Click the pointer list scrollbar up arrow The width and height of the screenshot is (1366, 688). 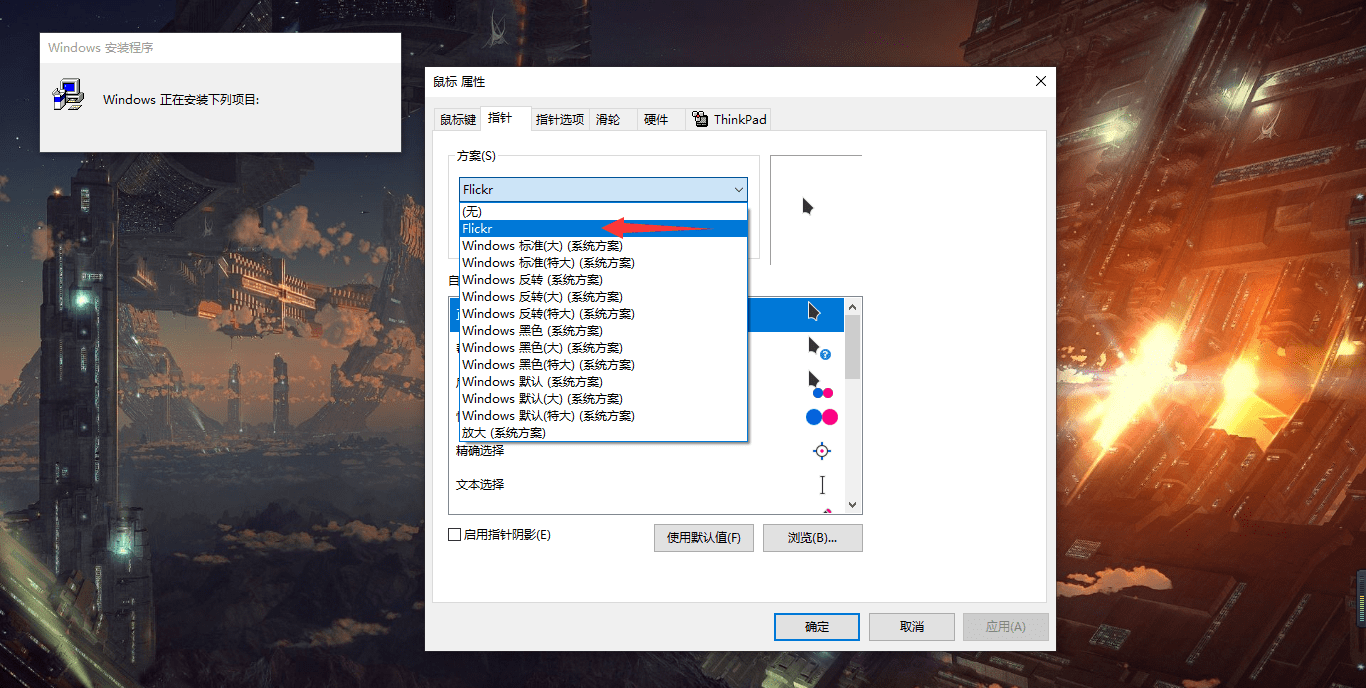point(852,306)
